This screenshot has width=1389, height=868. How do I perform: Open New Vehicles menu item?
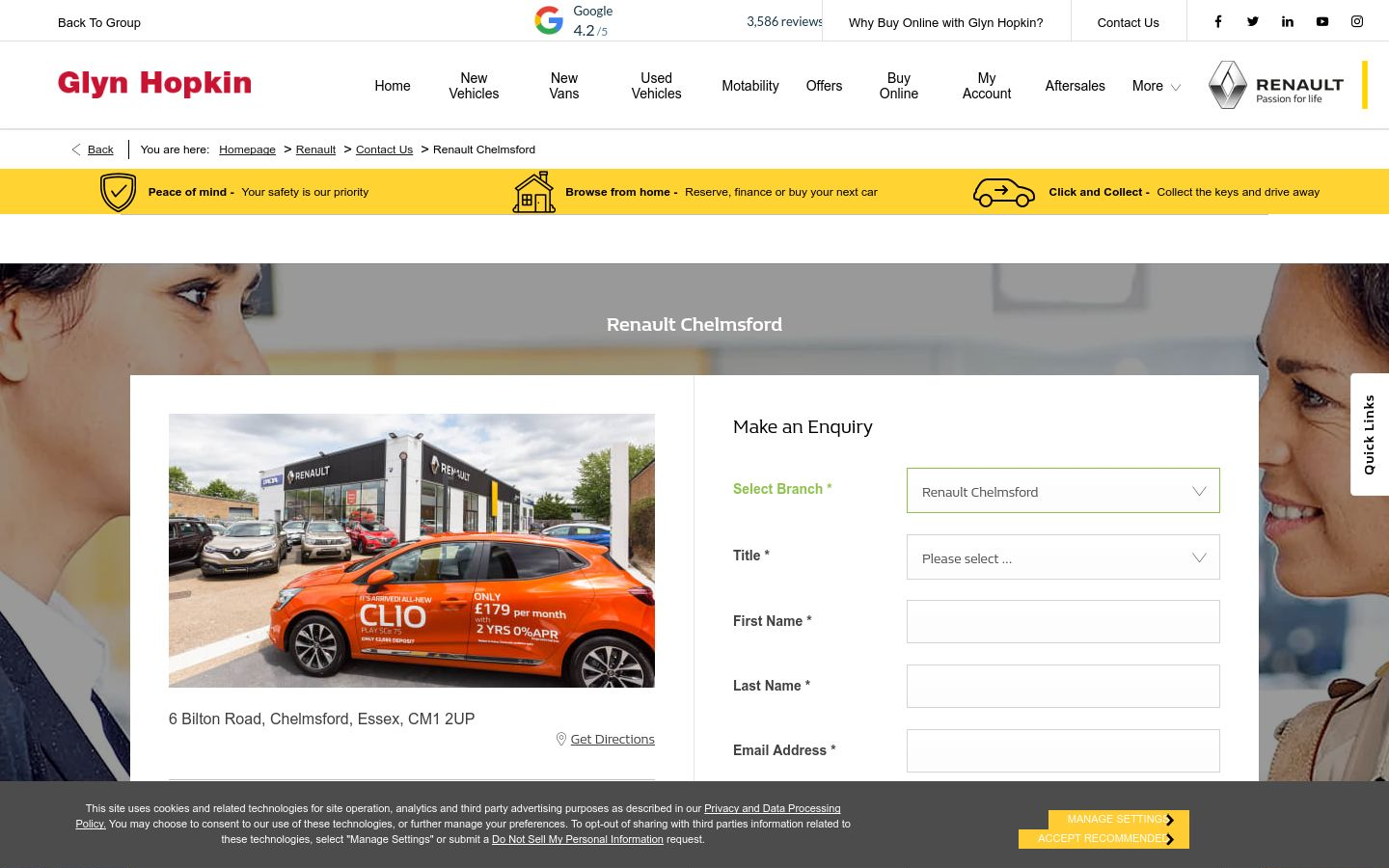[x=474, y=86]
